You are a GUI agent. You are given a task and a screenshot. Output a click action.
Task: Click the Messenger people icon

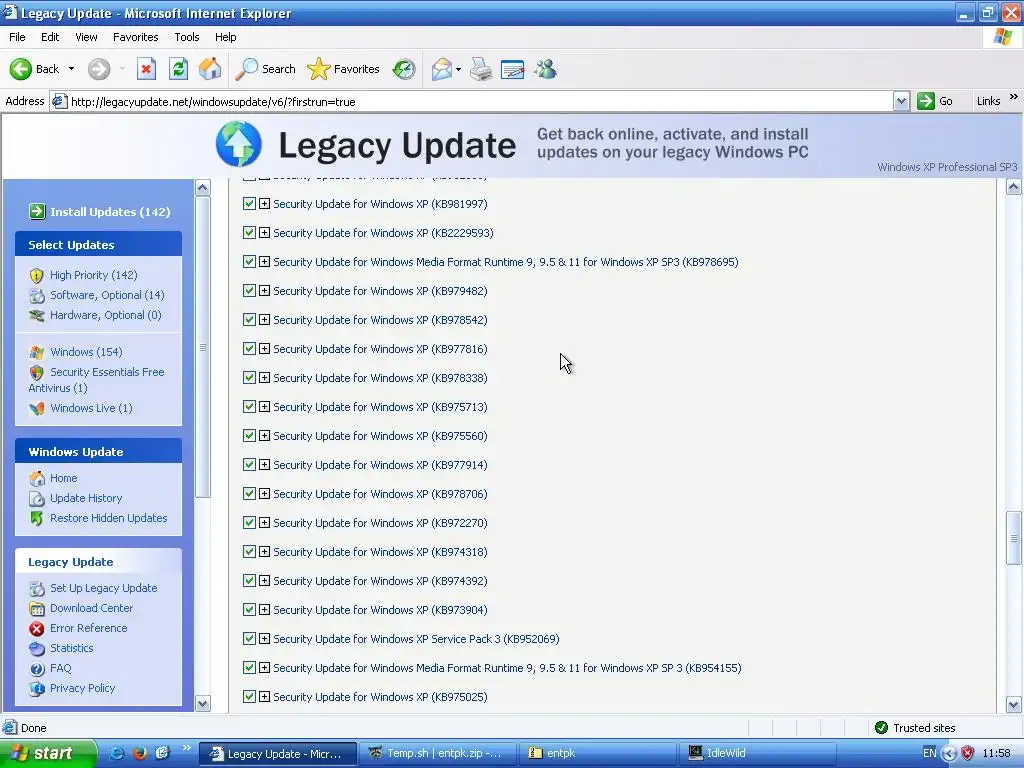pyautogui.click(x=545, y=69)
